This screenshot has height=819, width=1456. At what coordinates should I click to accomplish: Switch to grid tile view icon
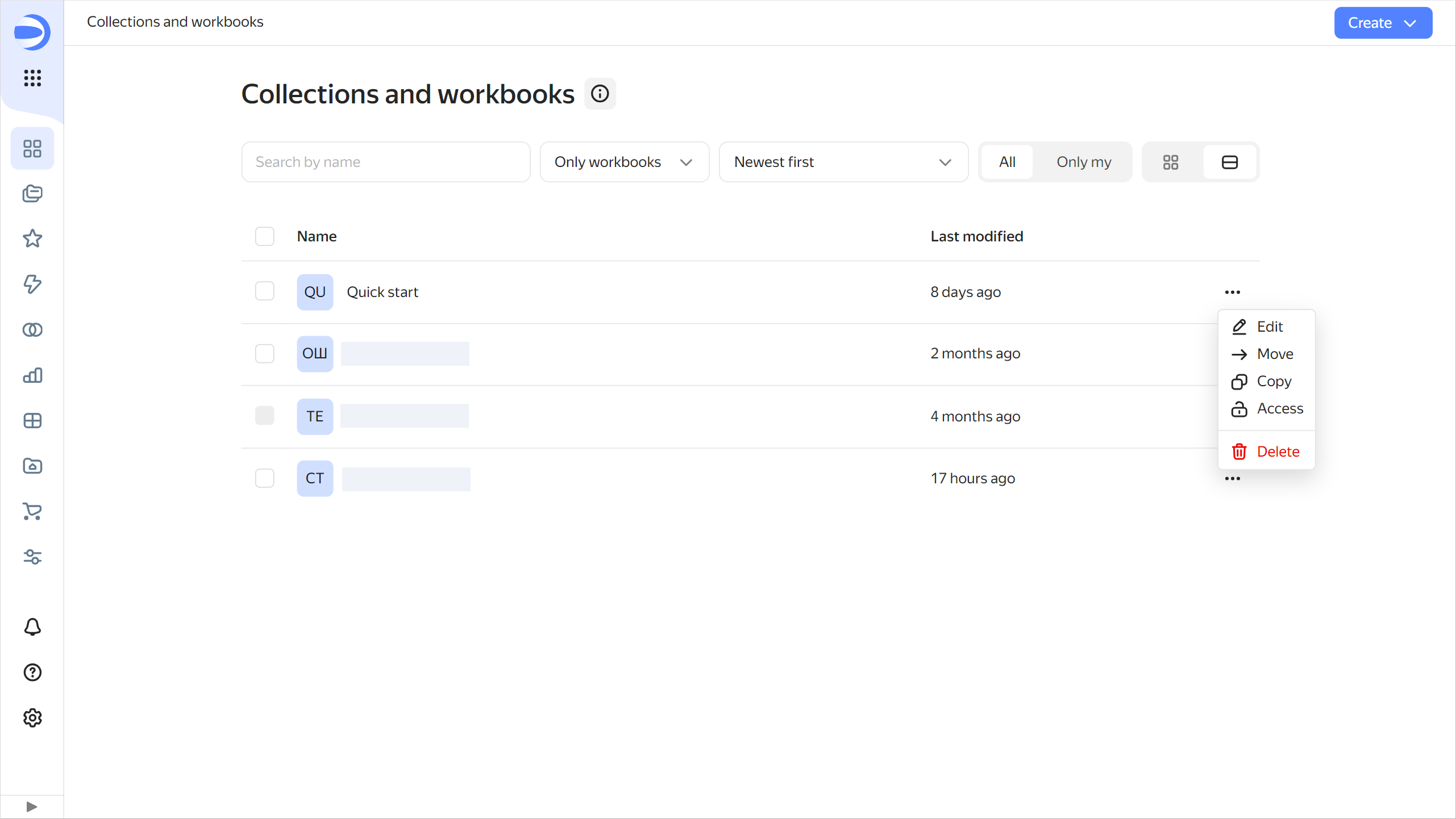(1171, 162)
